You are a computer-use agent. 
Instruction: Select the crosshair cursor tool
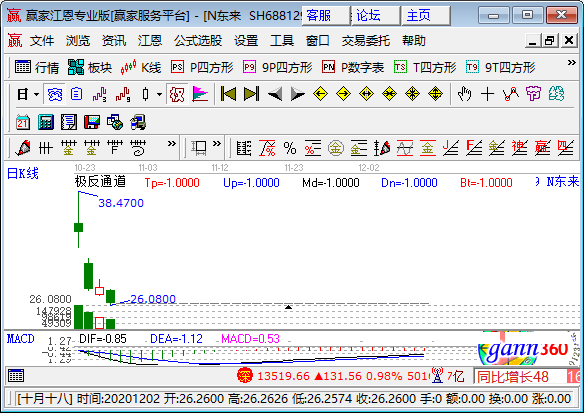487,94
